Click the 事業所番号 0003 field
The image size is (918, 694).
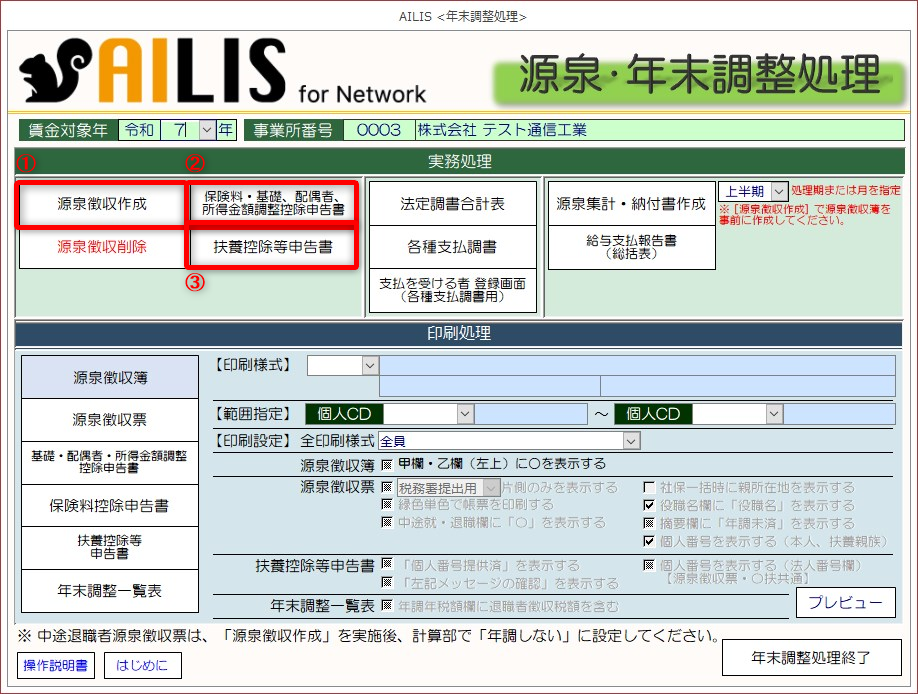377,130
